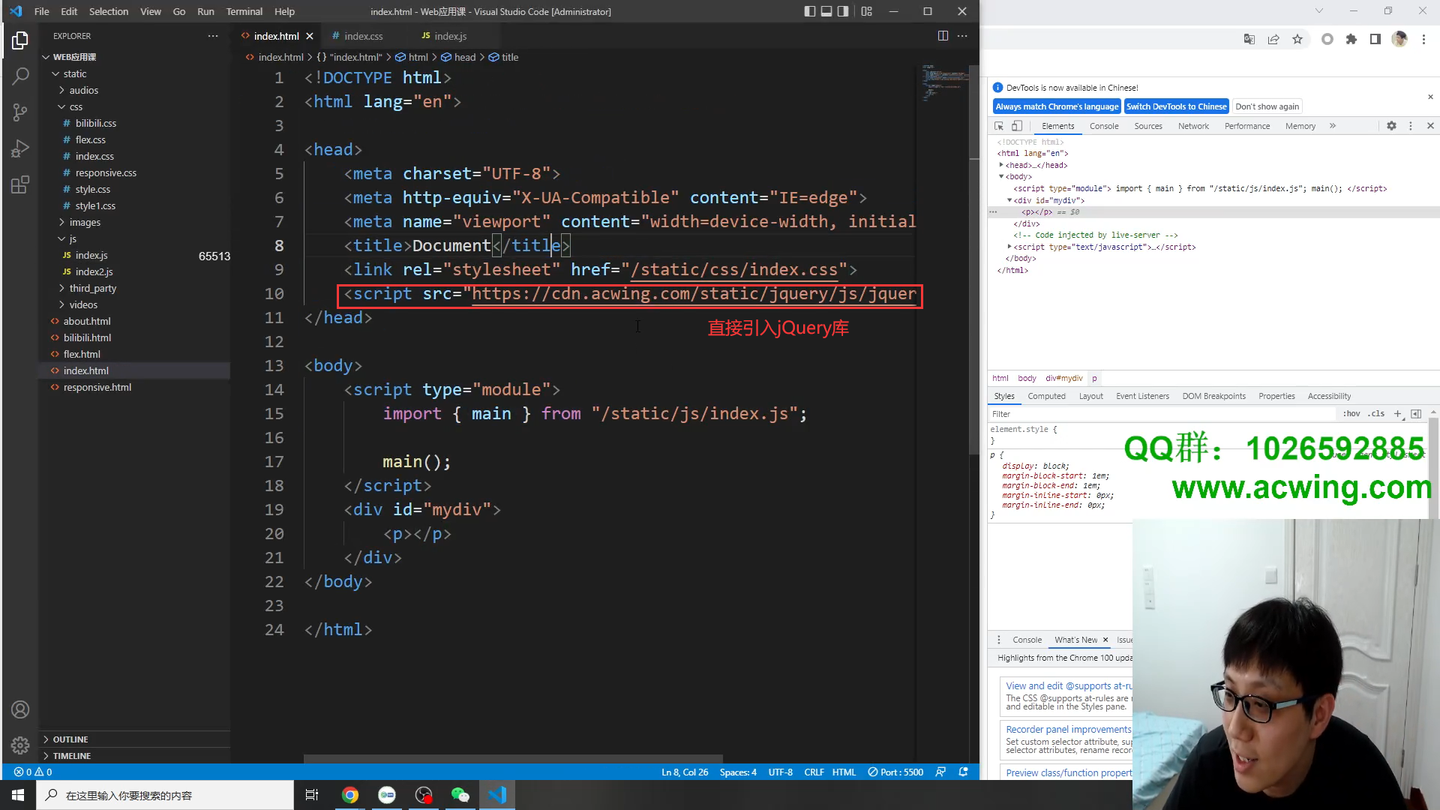This screenshot has width=1440, height=810.
Task: Click Chrome share page icon
Action: coord(1273,39)
